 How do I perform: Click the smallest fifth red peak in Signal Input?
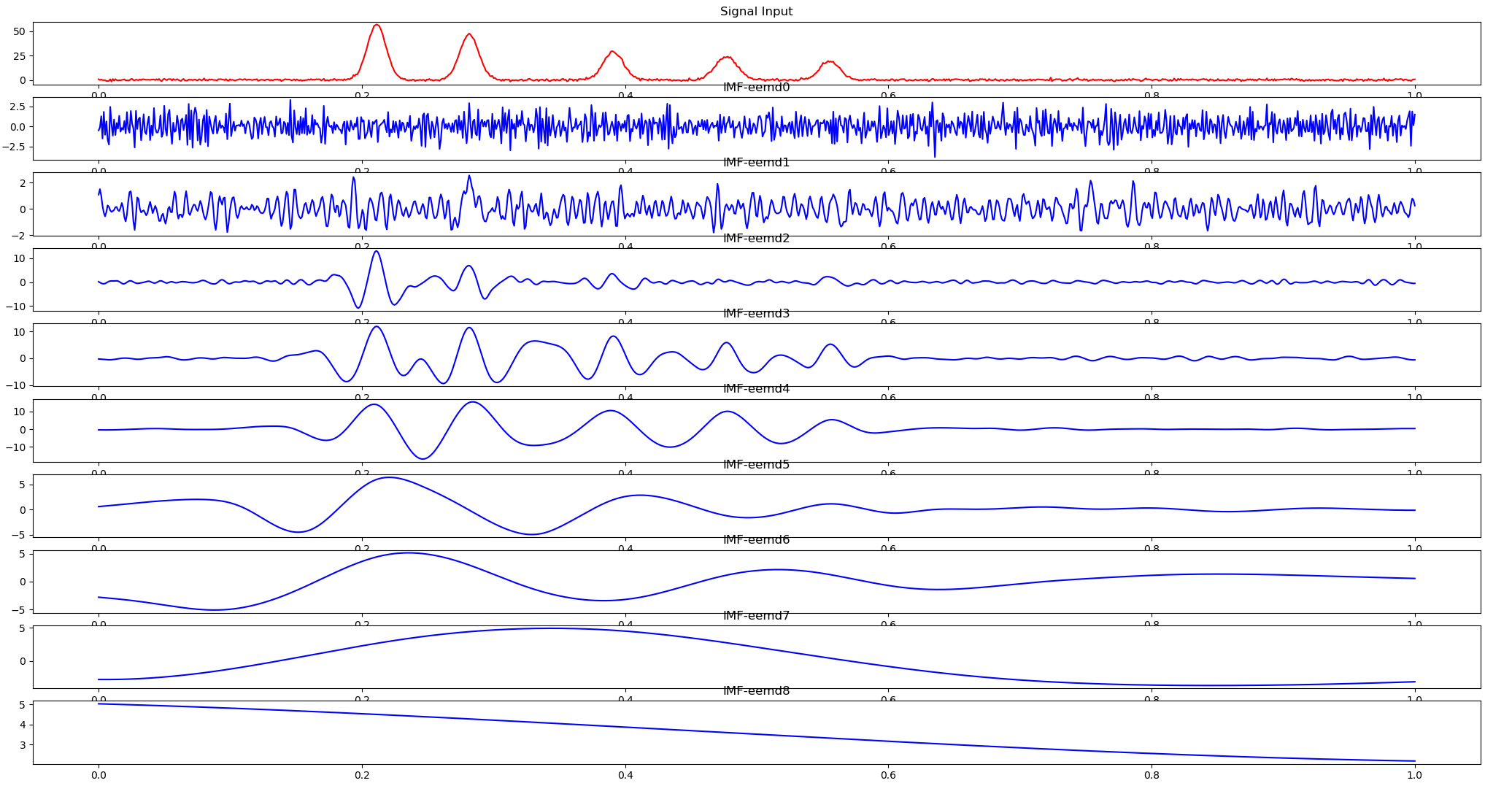829,62
